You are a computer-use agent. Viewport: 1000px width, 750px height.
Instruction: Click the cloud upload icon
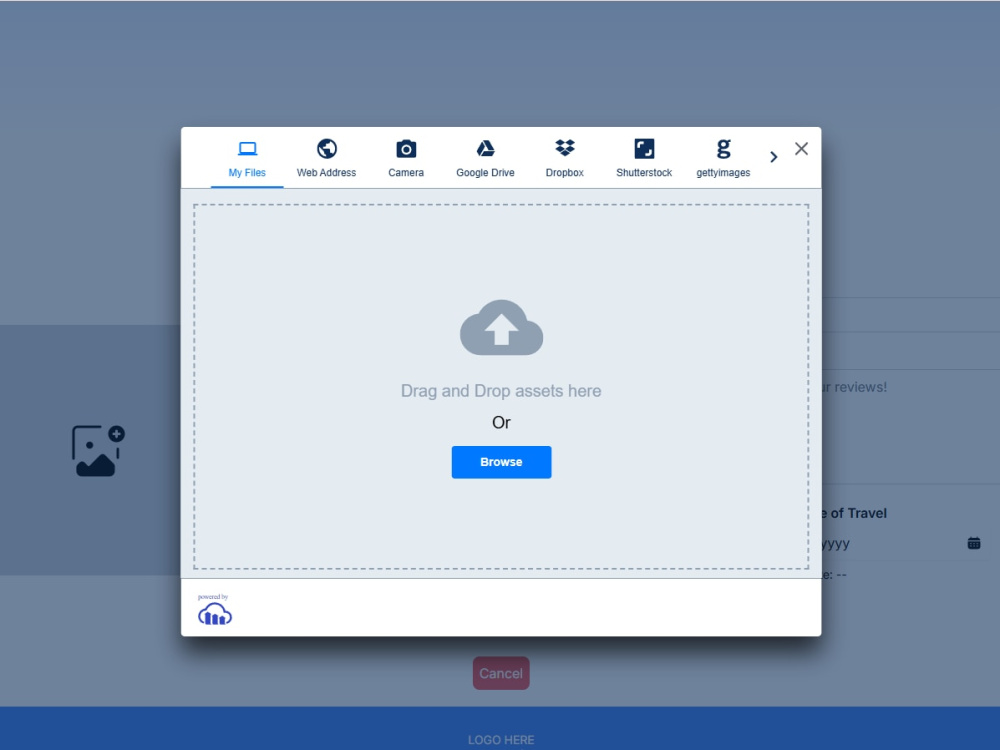(501, 328)
